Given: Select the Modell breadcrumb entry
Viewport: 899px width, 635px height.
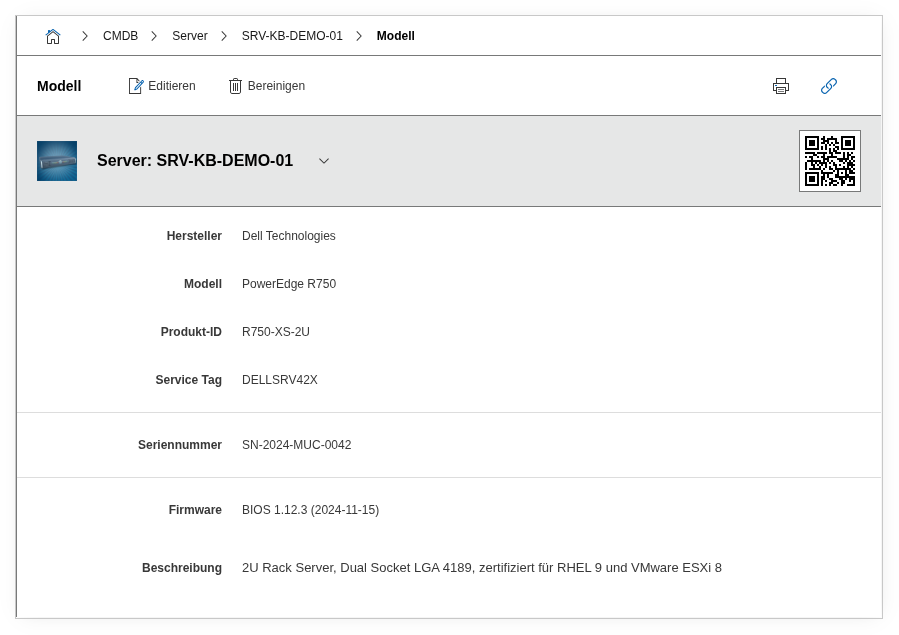Looking at the screenshot, I should point(395,36).
